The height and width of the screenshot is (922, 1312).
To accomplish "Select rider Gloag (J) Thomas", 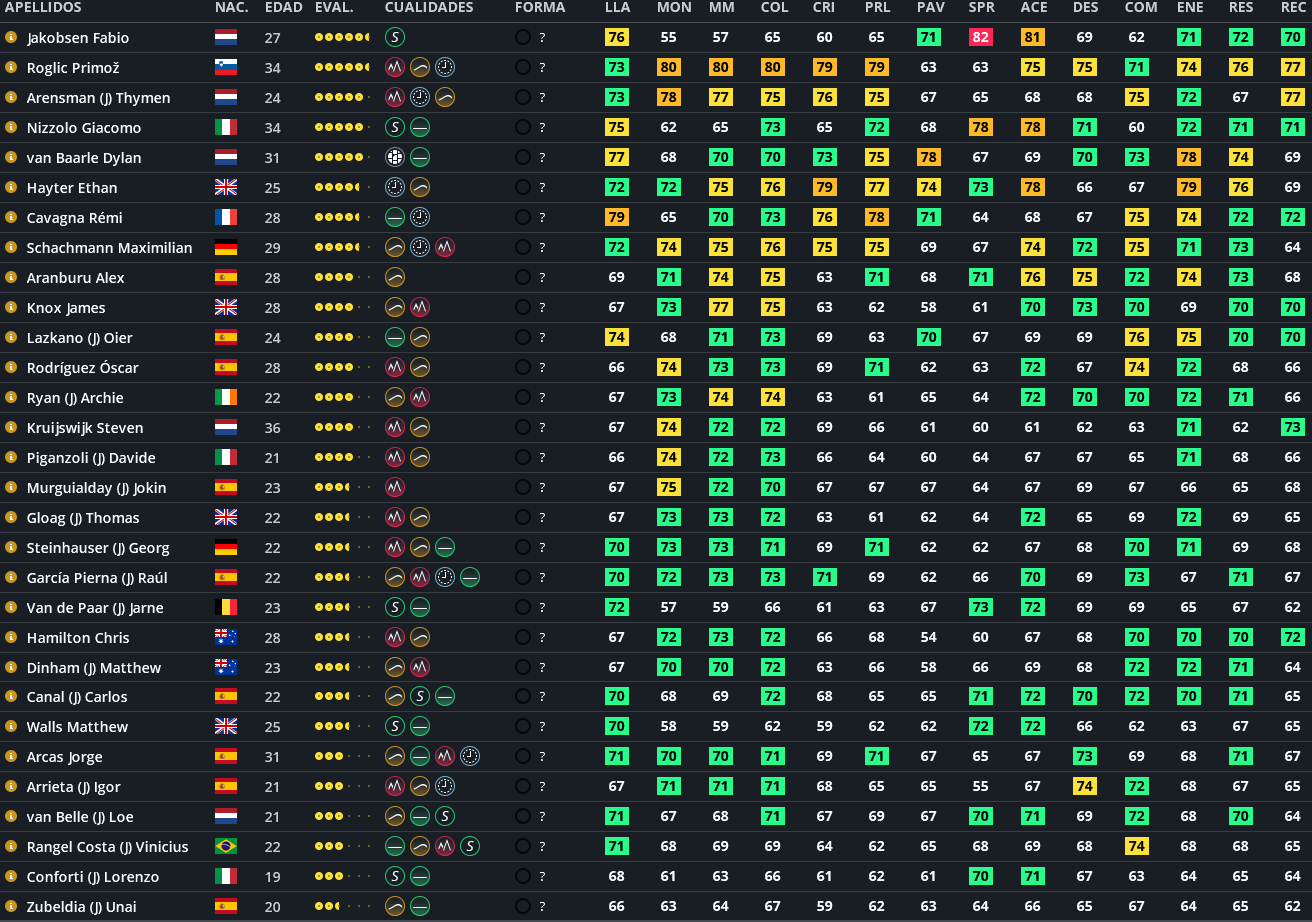I will tap(83, 518).
